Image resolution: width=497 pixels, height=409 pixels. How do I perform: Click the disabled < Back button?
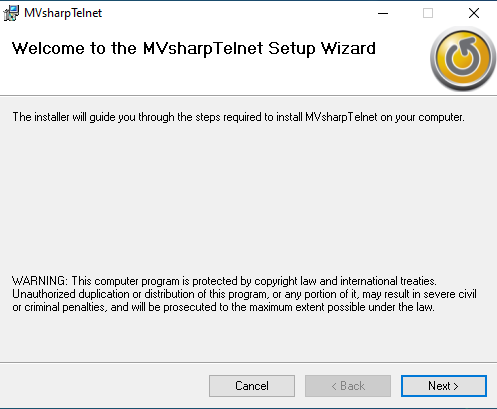coord(348,386)
